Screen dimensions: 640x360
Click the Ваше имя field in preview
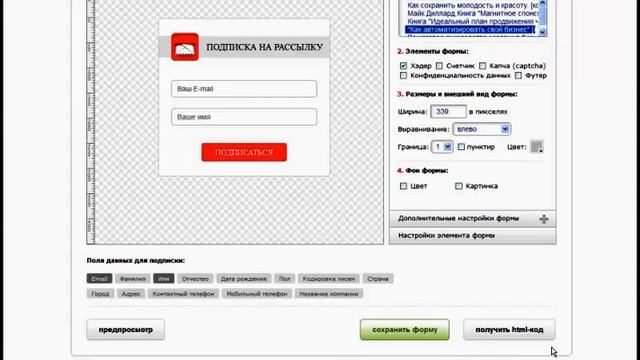tap(244, 117)
